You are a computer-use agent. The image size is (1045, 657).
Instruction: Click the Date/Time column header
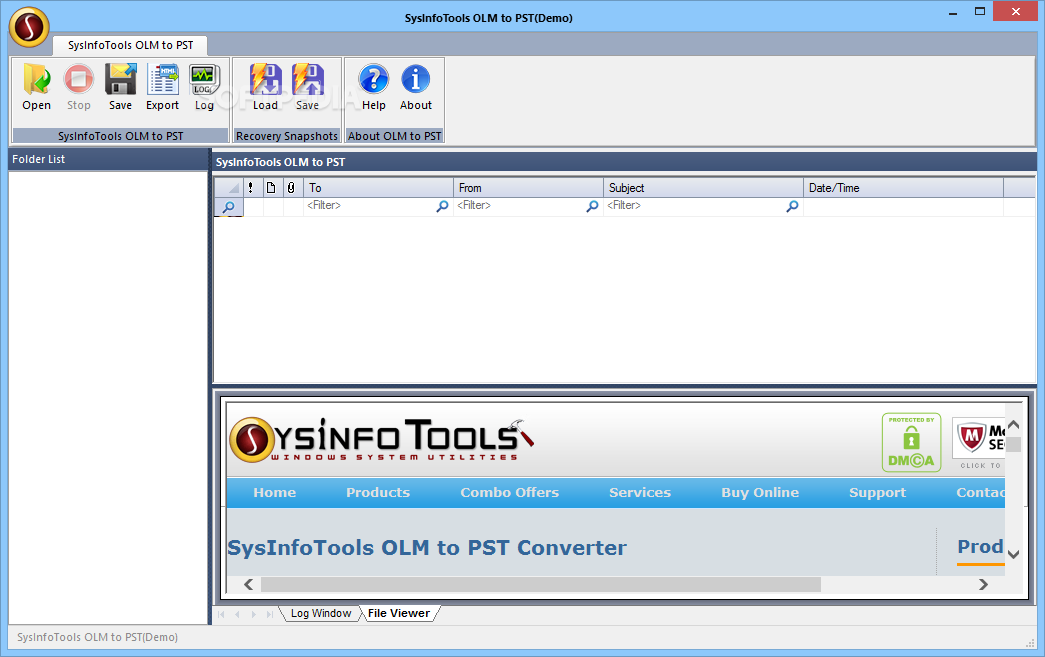(903, 188)
